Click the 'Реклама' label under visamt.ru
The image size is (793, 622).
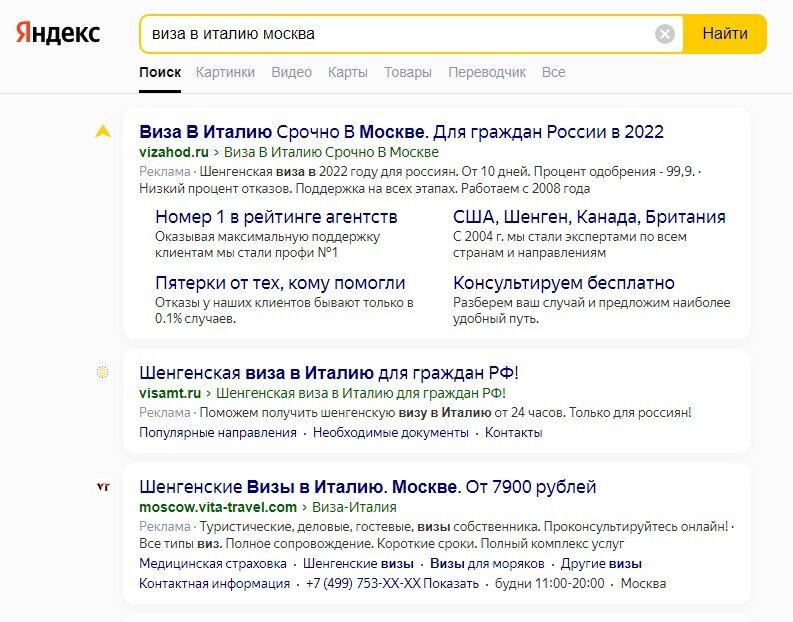164,412
